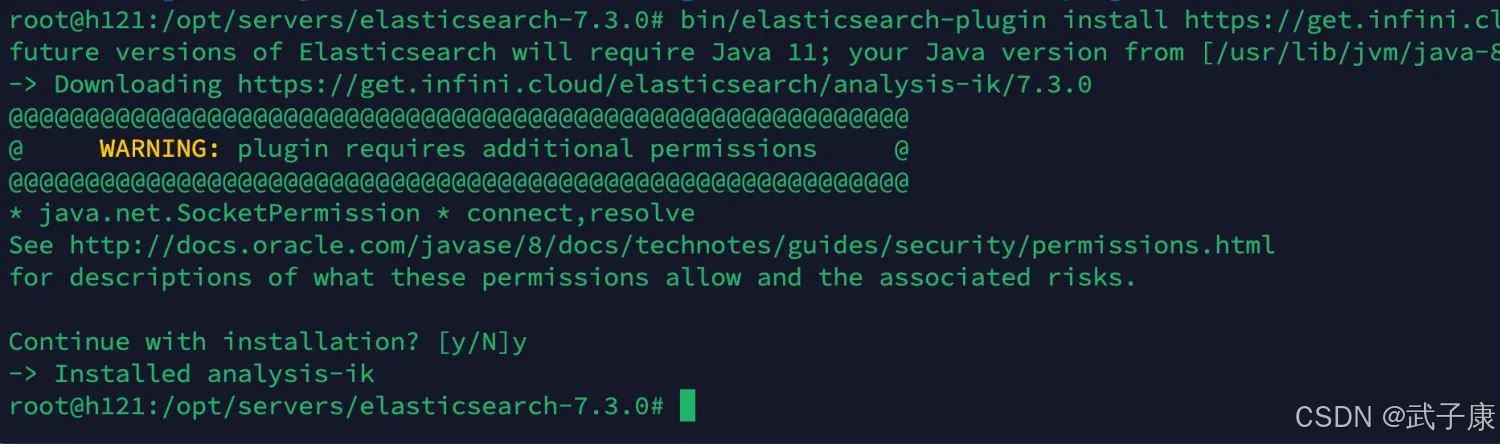Image resolution: width=1500 pixels, height=444 pixels.
Task: Click the bottom root@h121 shell prompt
Action: 336,406
